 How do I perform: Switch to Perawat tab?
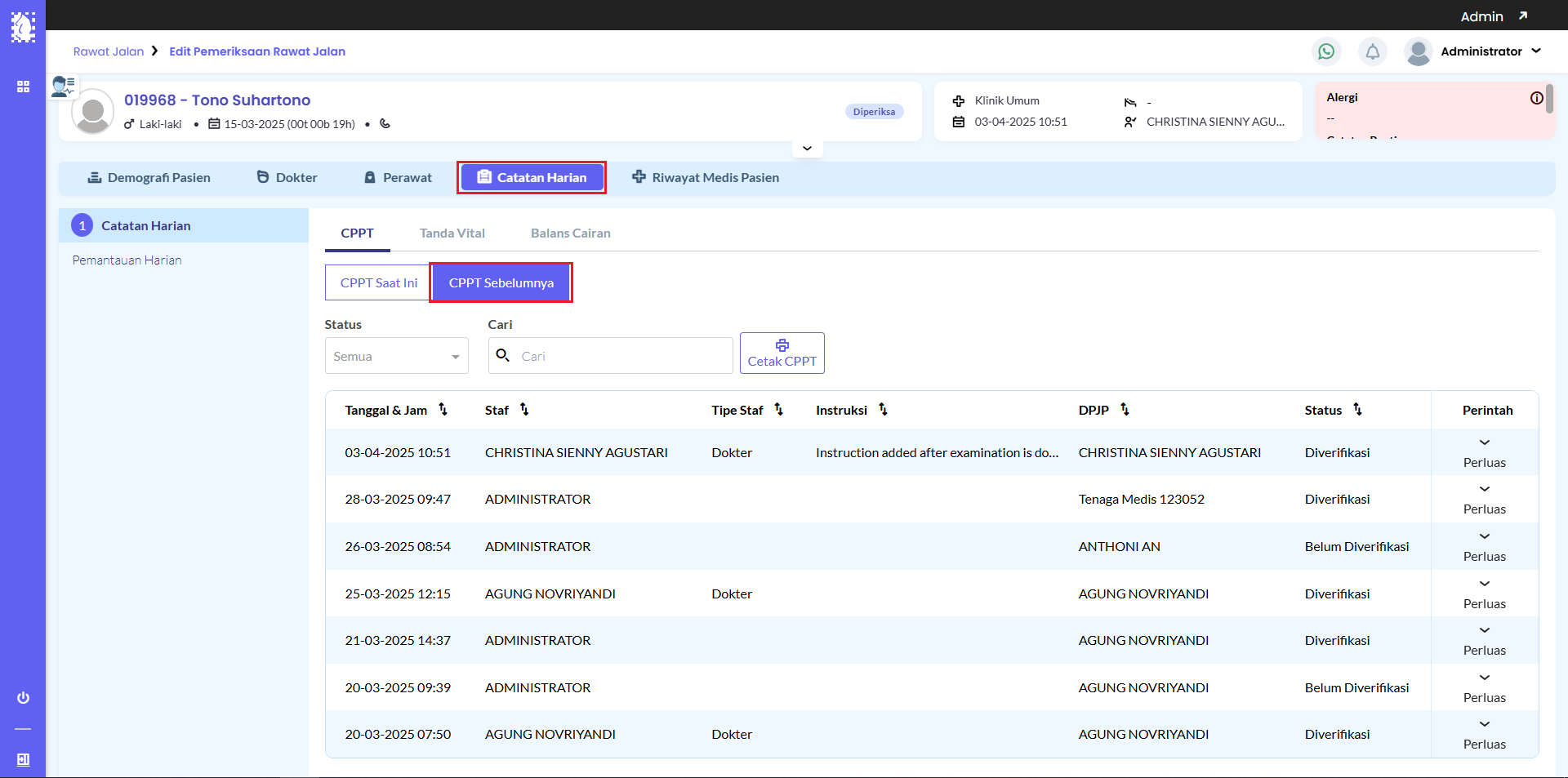398,178
